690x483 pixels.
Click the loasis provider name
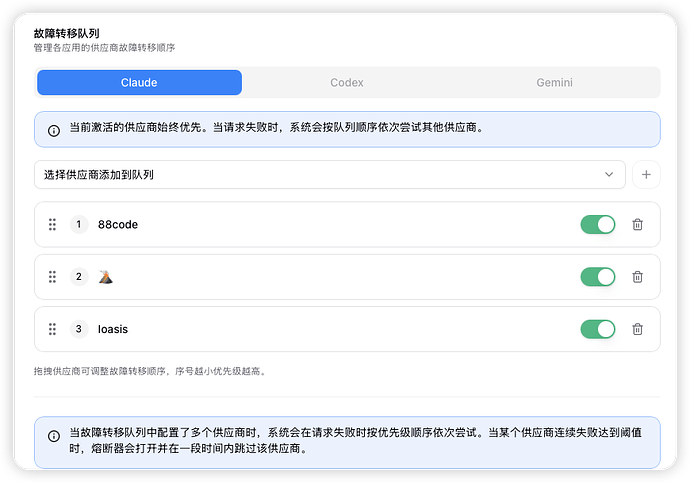point(113,329)
